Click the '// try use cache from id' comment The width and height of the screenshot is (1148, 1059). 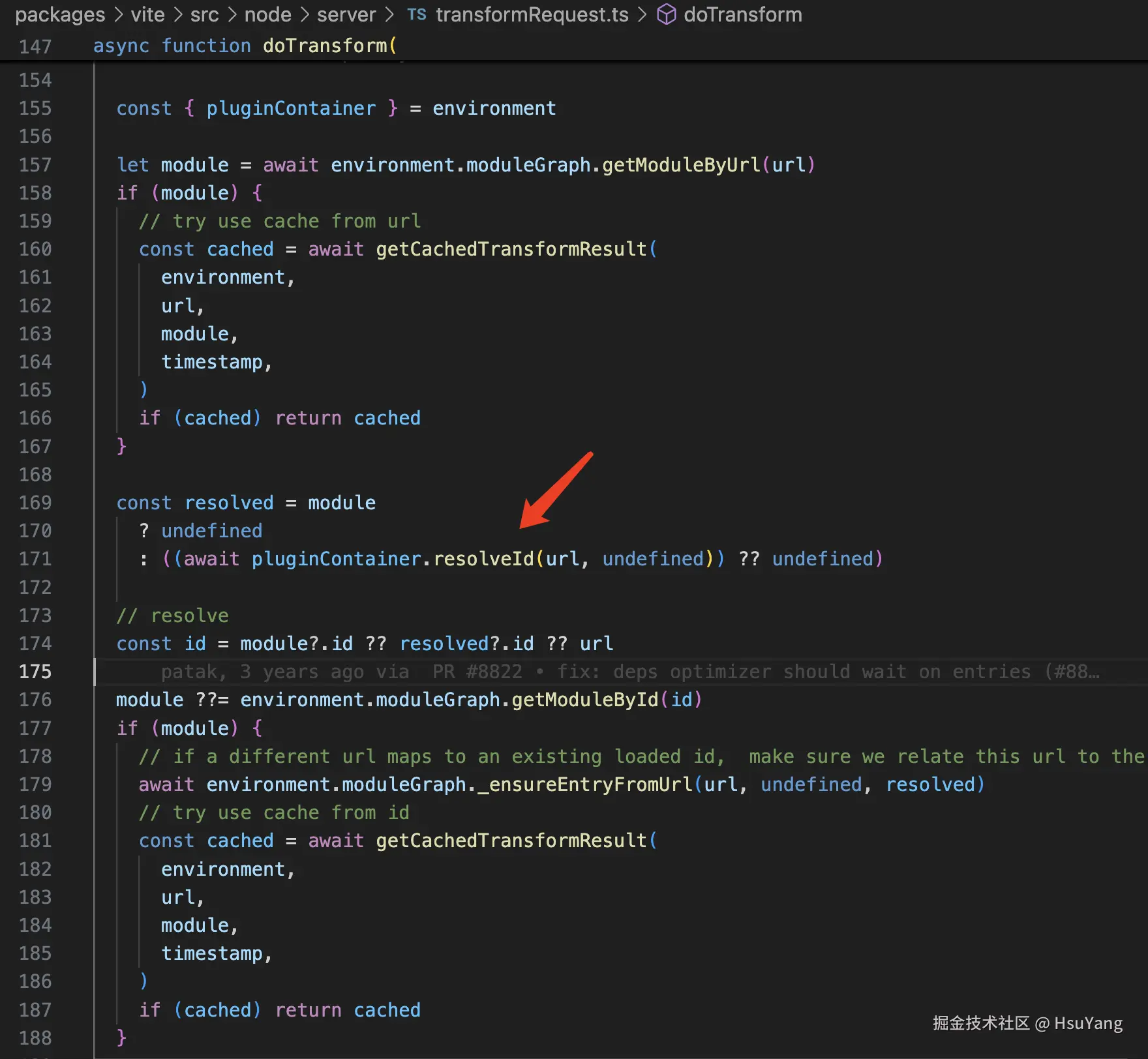274,813
